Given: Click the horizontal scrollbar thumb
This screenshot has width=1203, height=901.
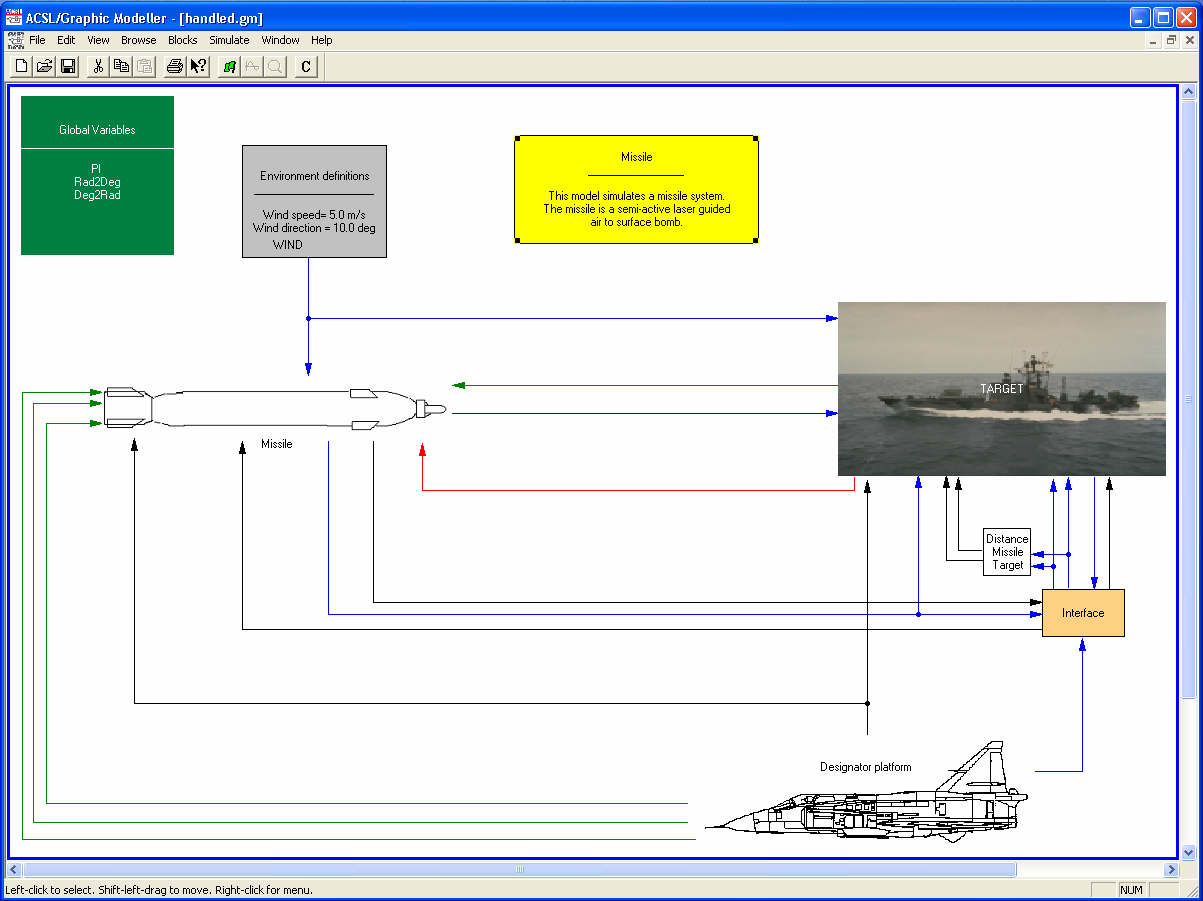Looking at the screenshot, I should click(x=520, y=869).
